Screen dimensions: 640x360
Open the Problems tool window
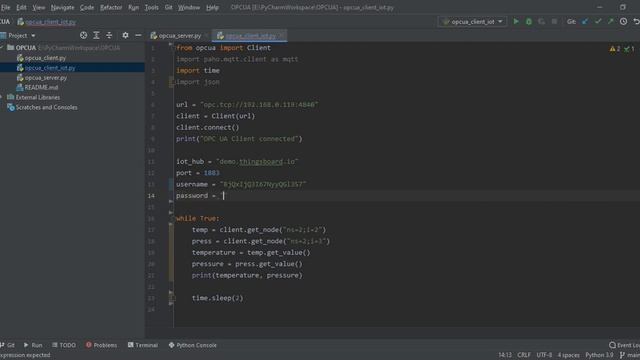(101, 345)
